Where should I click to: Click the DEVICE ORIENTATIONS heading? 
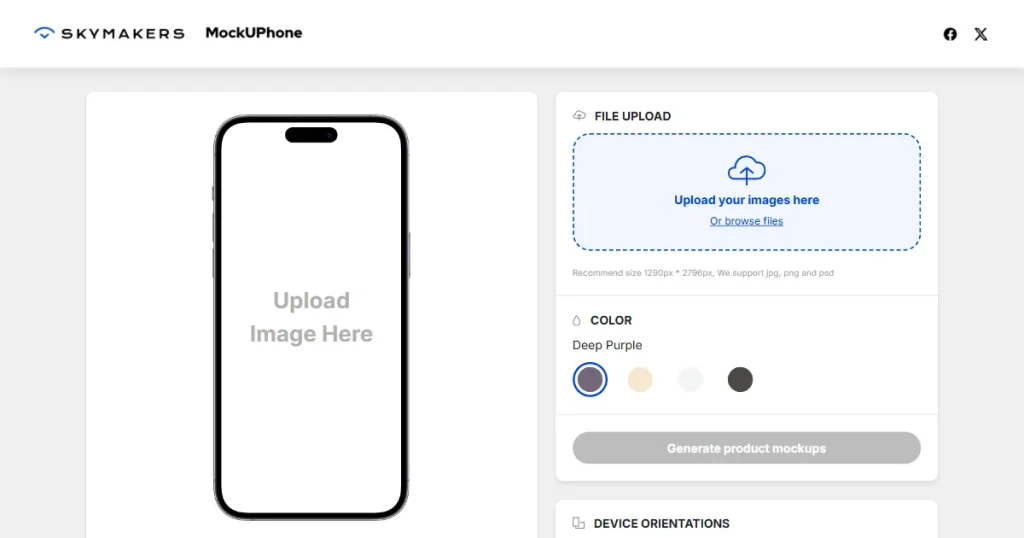[x=662, y=524]
